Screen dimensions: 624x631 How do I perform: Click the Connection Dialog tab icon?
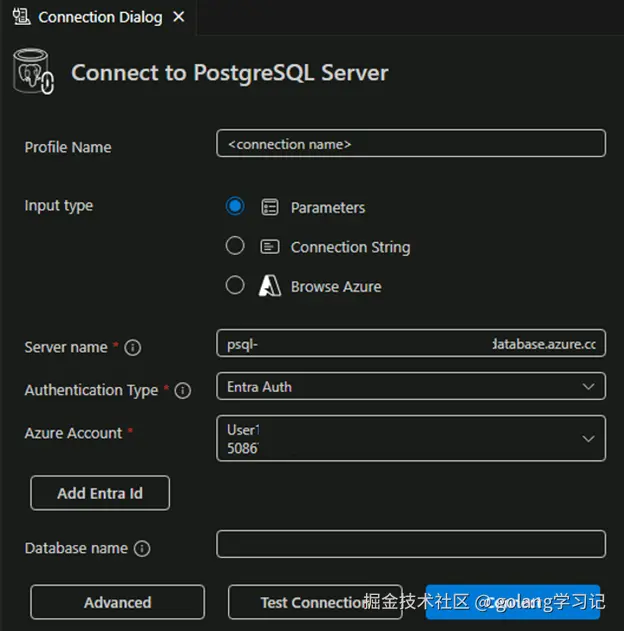21,17
